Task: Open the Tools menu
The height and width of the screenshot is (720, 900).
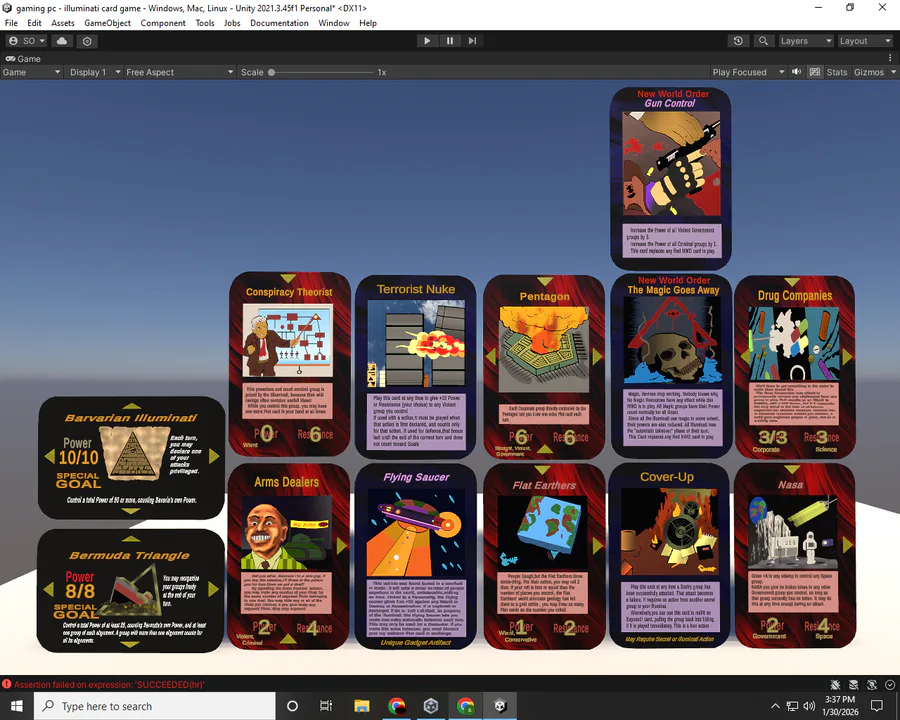Action: [x=205, y=23]
